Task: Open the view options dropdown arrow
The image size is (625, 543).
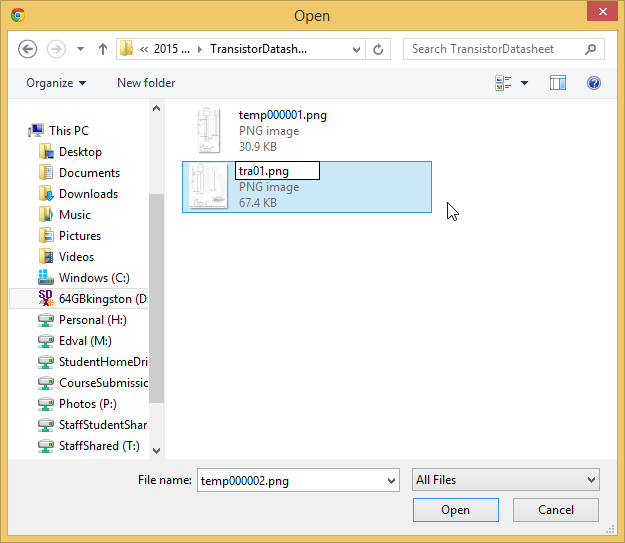Action: pos(525,83)
